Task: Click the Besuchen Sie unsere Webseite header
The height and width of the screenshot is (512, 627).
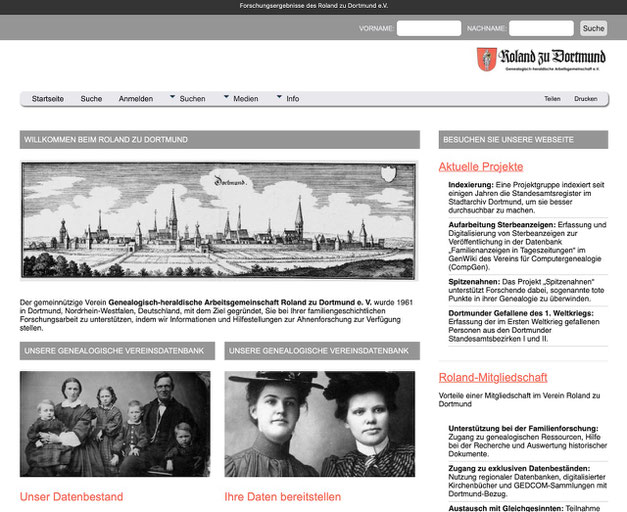Action: [523, 140]
